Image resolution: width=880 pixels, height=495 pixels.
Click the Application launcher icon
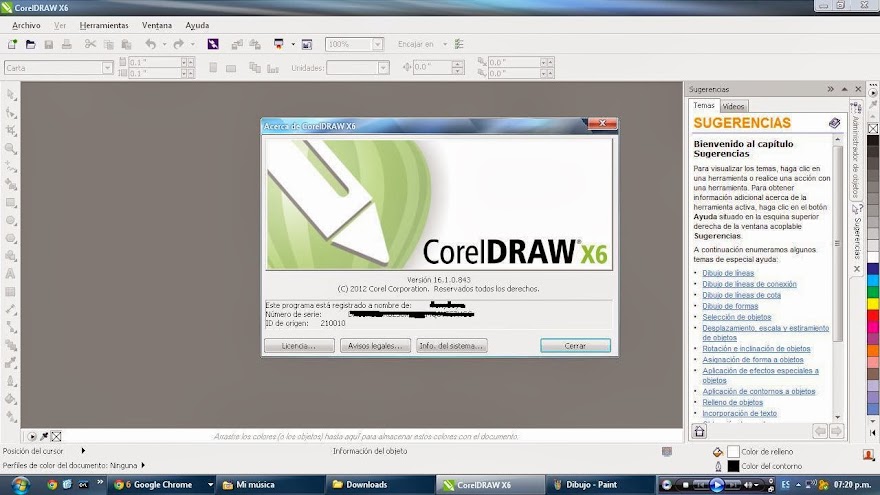(278, 44)
